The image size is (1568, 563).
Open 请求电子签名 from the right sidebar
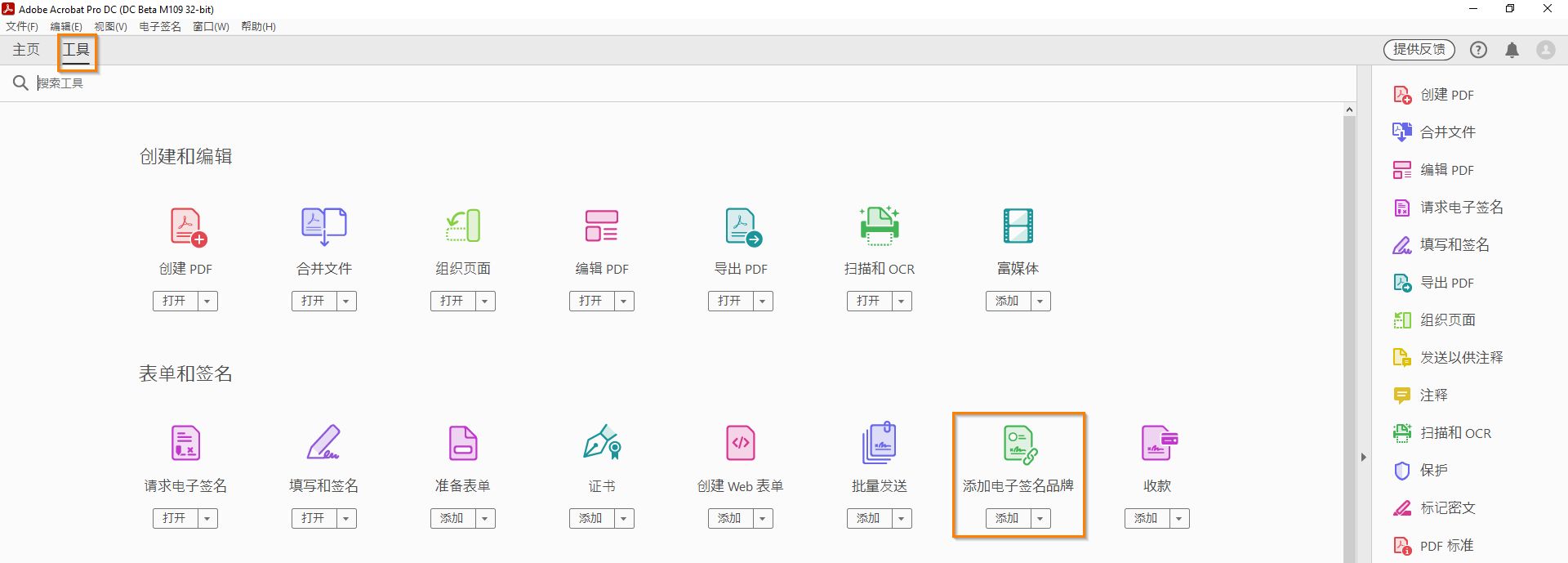[x=1447, y=208]
